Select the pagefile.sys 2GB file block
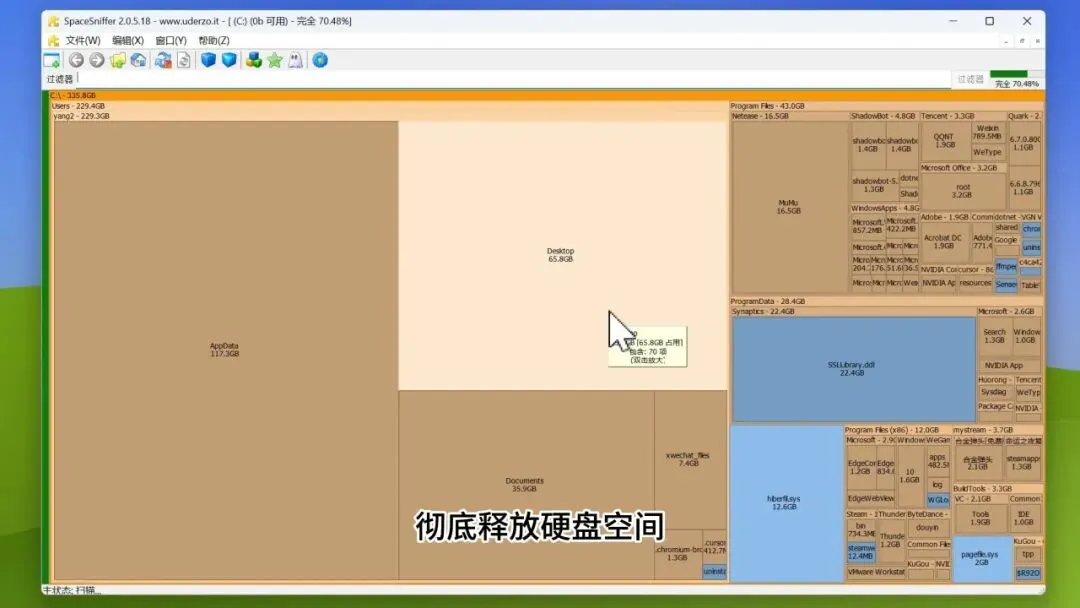 tap(982, 558)
